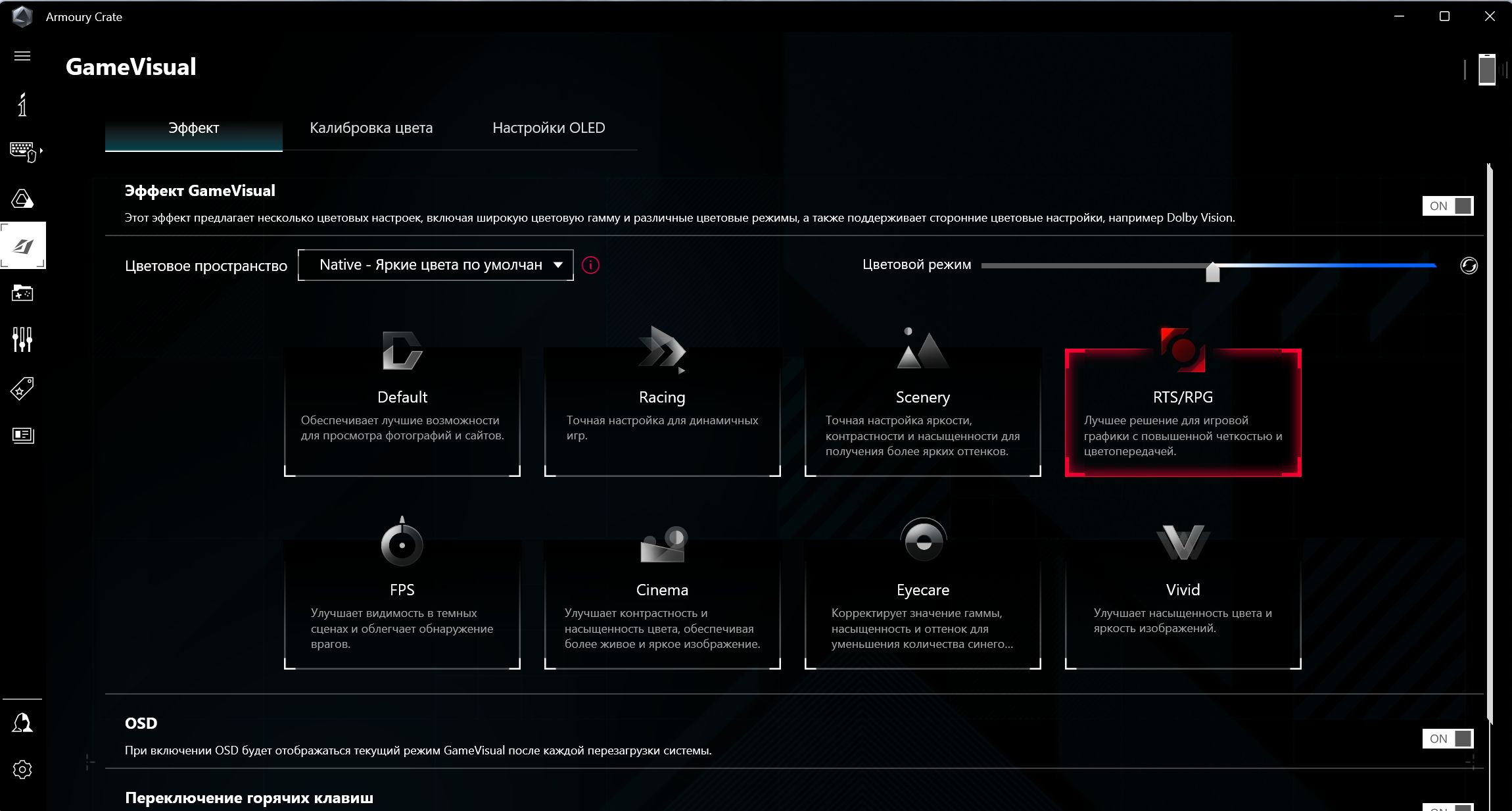
Task: Toggle the OSD ON switch
Action: [1448, 739]
